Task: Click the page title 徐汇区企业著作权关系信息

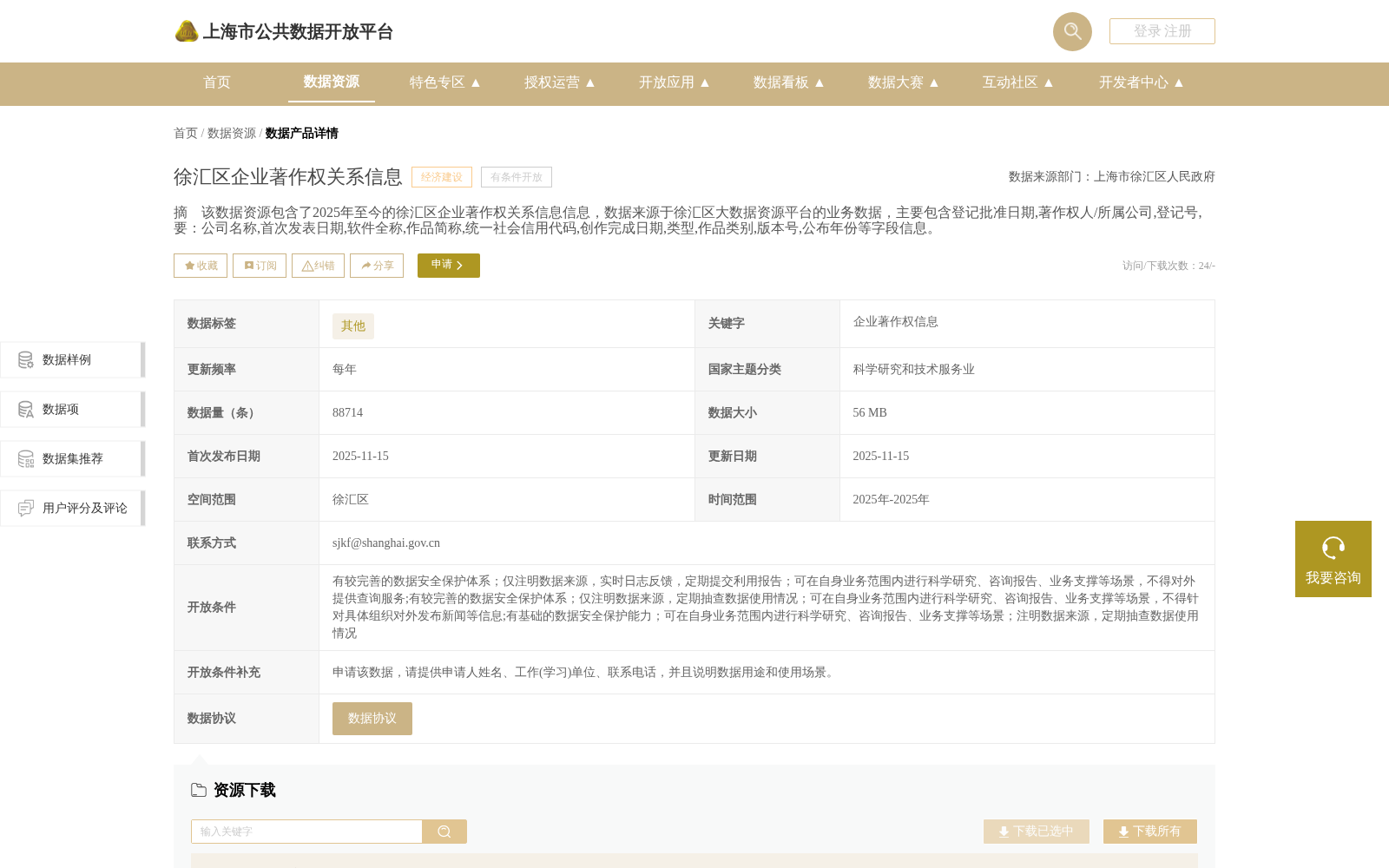Action: tap(288, 177)
